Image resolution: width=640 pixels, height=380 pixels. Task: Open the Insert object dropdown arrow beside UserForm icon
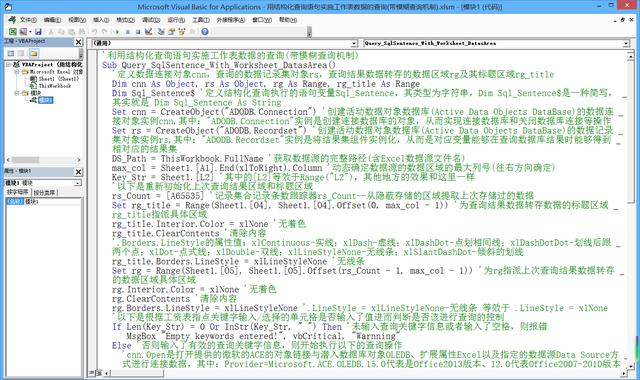30,31
